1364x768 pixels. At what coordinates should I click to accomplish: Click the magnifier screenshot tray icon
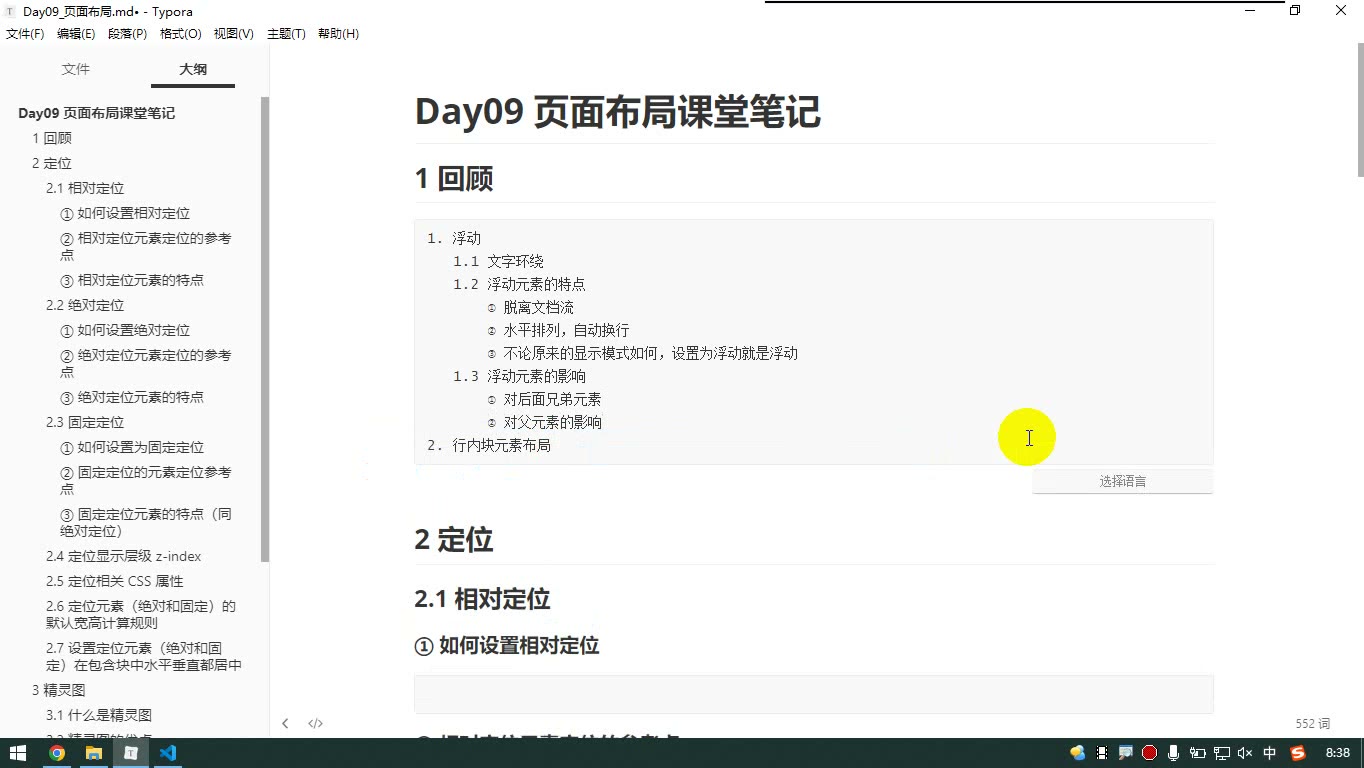[x=1126, y=753]
